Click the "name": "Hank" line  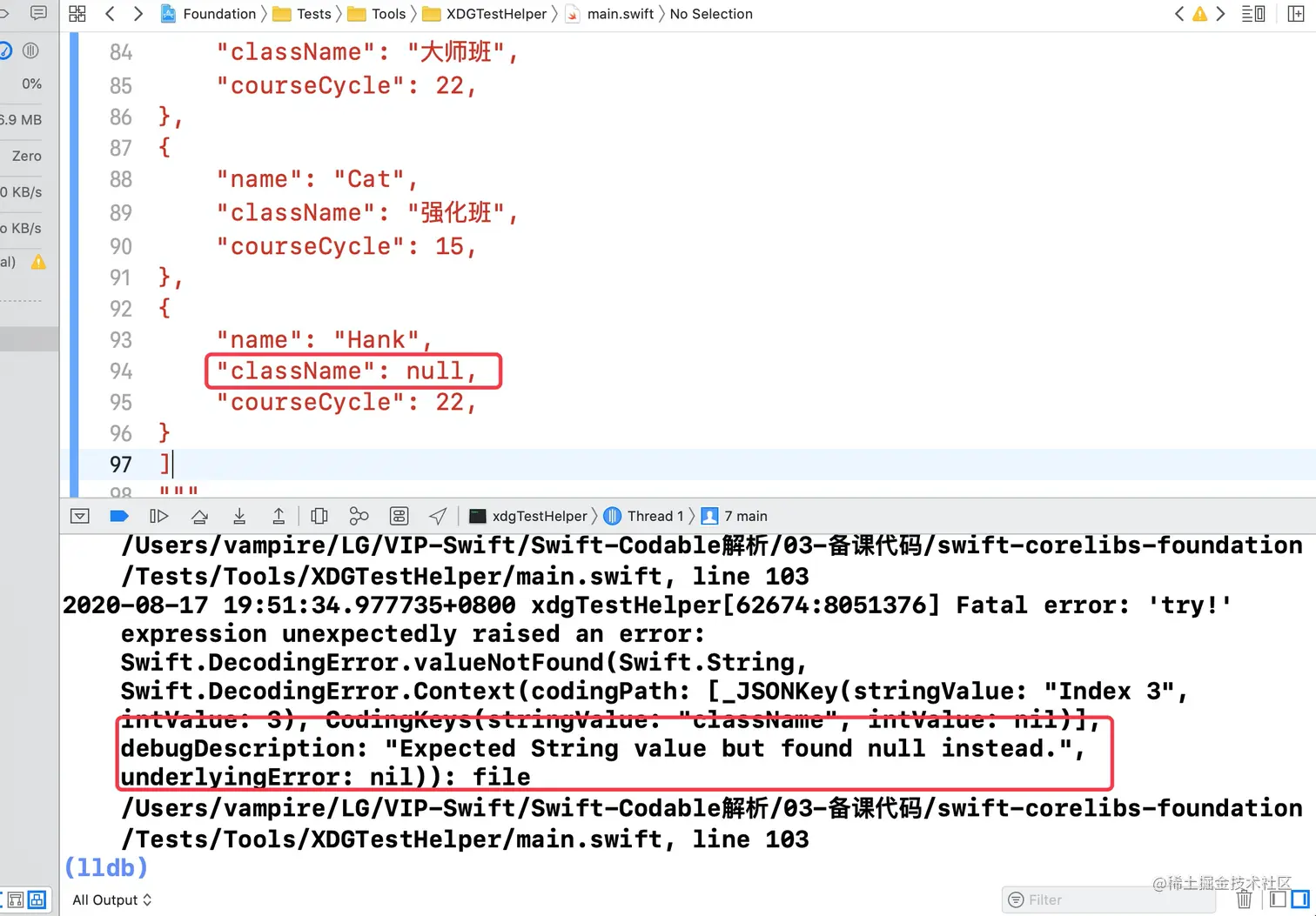(324, 340)
